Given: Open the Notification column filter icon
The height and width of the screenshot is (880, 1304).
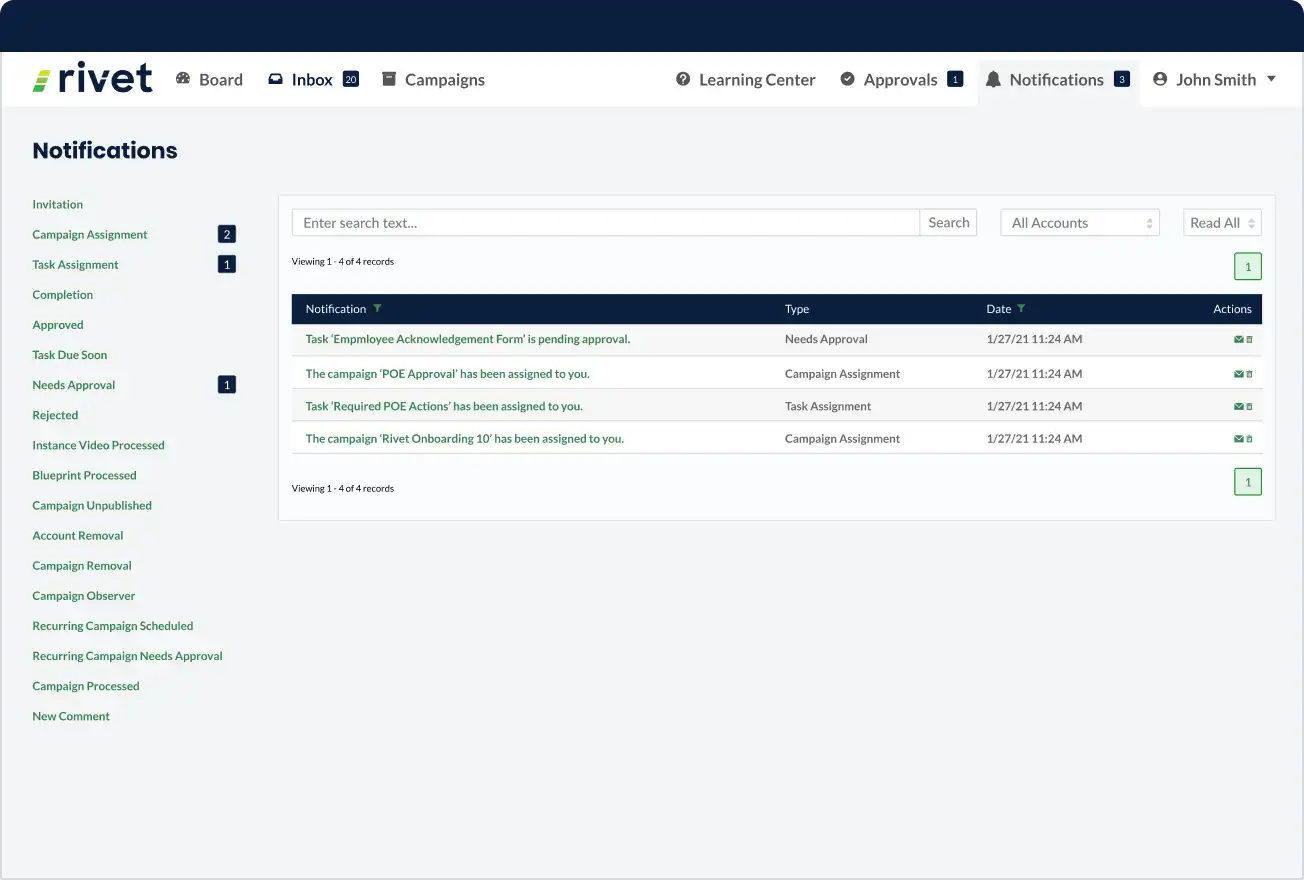Looking at the screenshot, I should (x=377, y=308).
